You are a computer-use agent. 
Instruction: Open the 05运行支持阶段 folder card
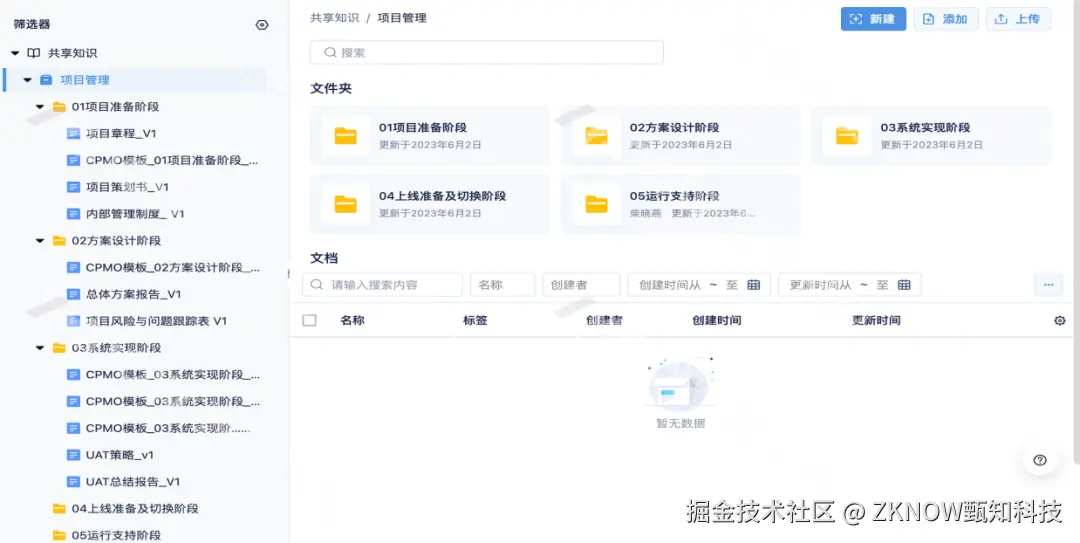tap(681, 204)
